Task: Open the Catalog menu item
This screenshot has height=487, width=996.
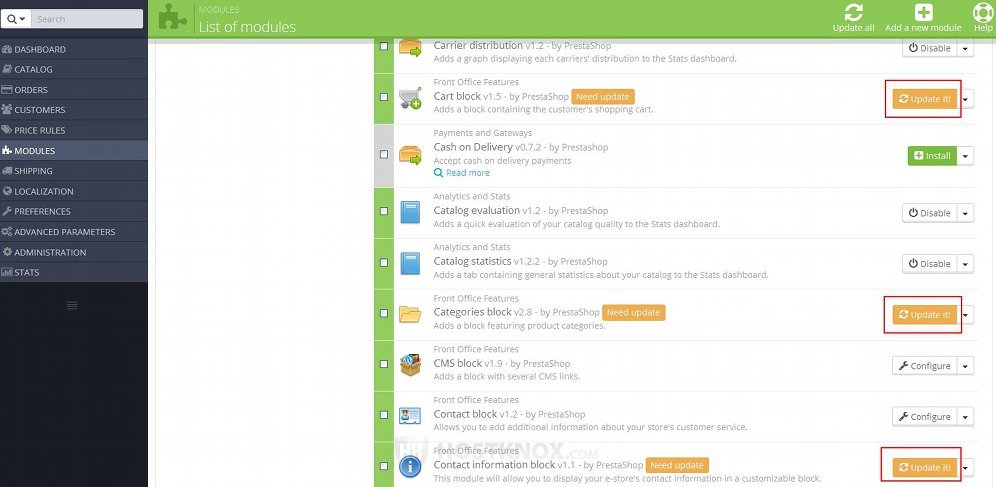Action: coord(74,69)
